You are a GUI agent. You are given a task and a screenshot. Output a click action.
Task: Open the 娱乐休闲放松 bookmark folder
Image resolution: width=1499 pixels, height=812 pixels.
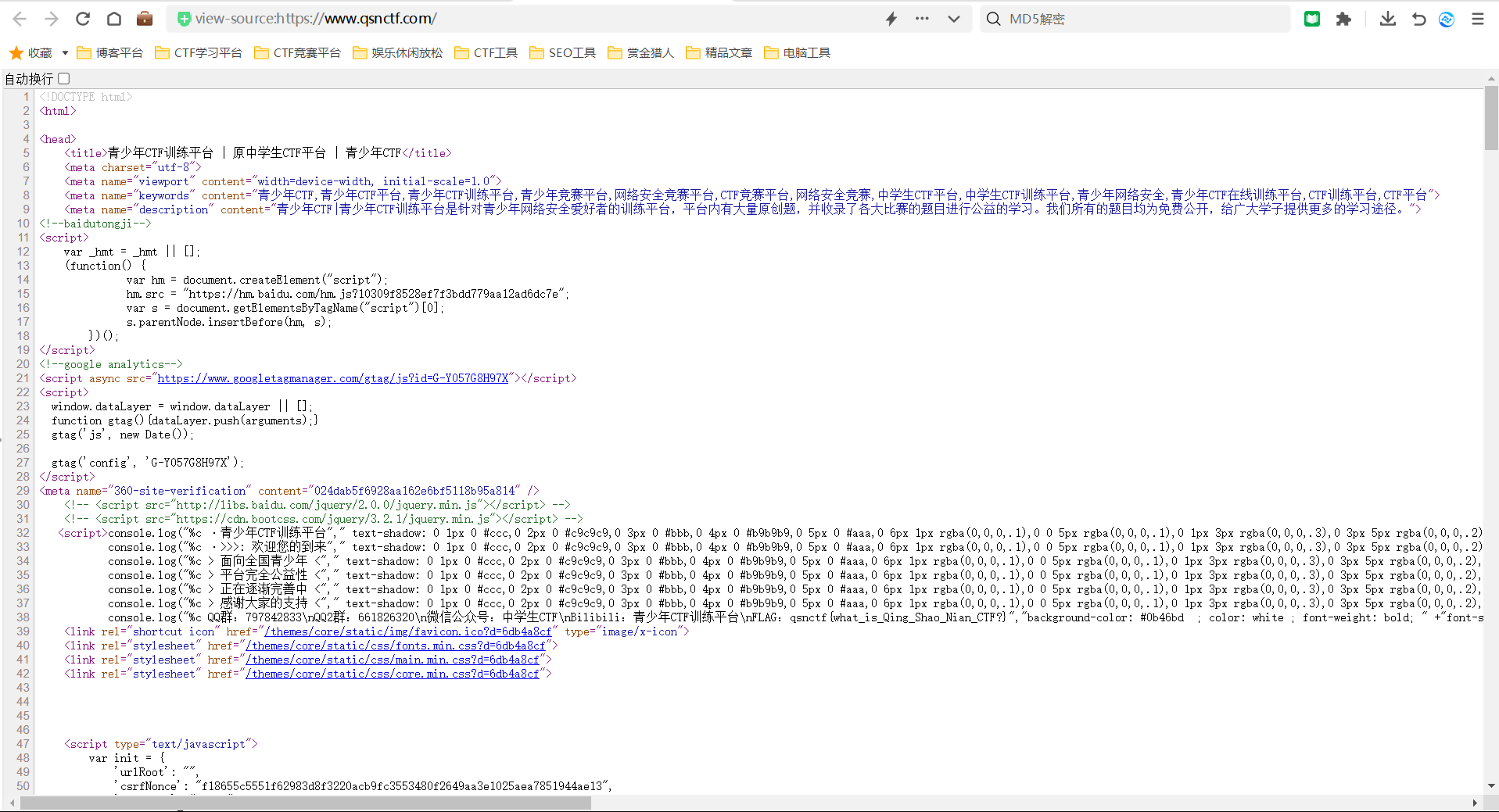tap(397, 52)
